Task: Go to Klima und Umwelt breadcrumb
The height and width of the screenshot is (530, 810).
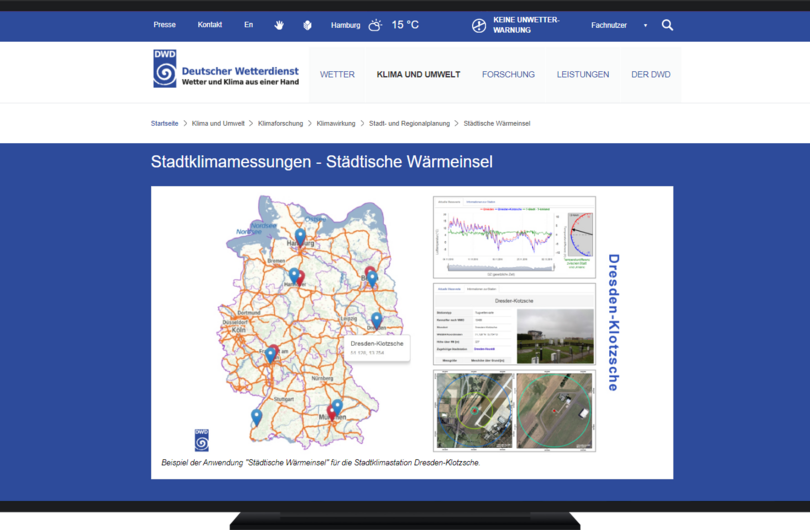Action: click(218, 123)
